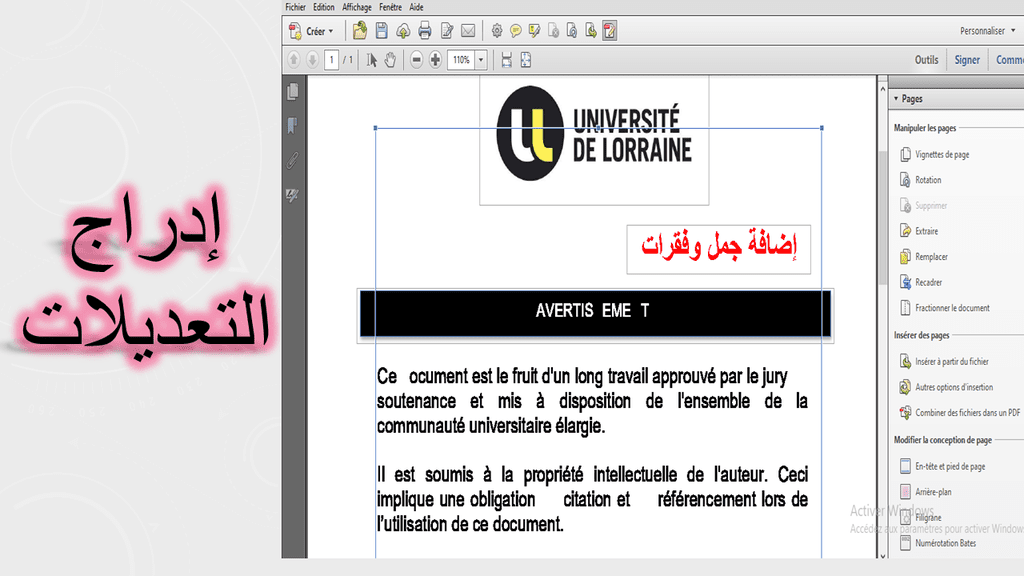
Task: Open page thumbnails sidebar icon
Action: click(293, 91)
